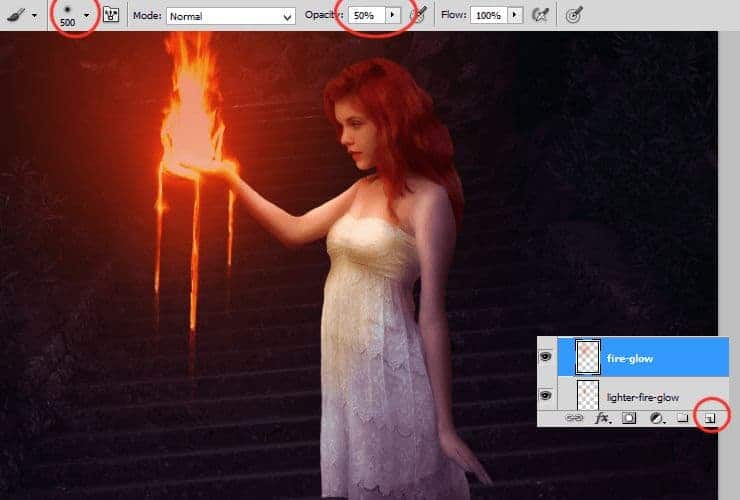Click tablet pressure for size icon
Viewport: 740px width, 500px height.
[574, 15]
